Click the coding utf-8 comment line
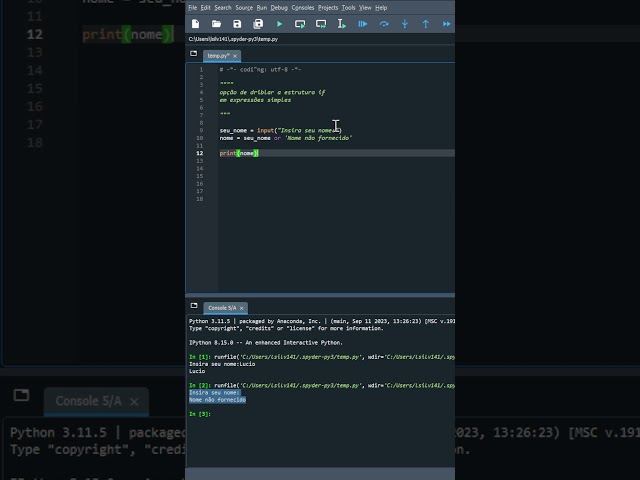This screenshot has height=480, width=640. 260,70
